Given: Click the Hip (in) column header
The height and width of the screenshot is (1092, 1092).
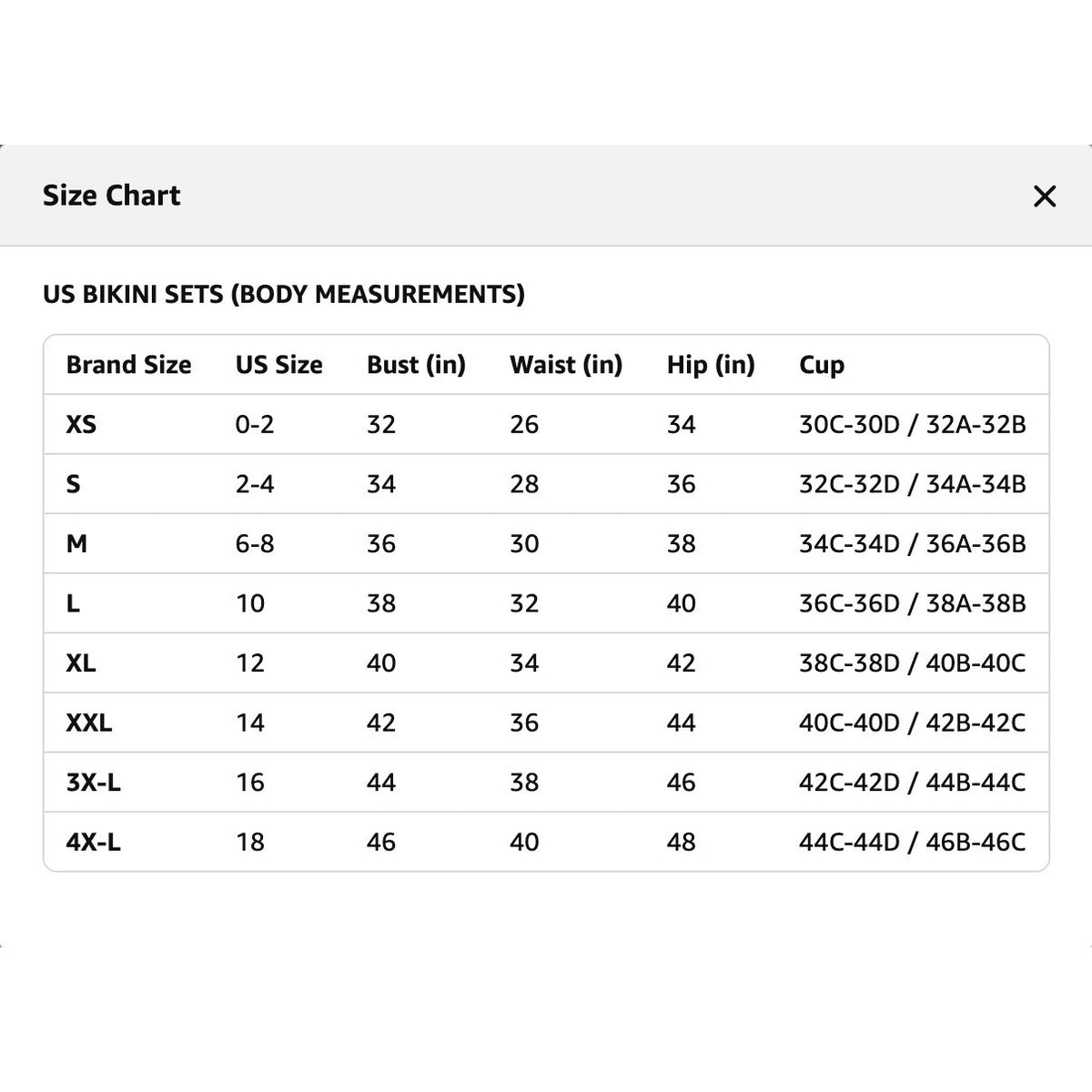Looking at the screenshot, I should tap(711, 365).
